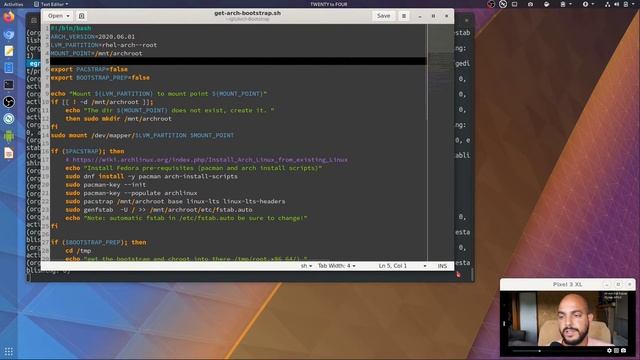
Task: Click the if ($BOOTSTRAP_PREP); then line
Action: click(98, 242)
